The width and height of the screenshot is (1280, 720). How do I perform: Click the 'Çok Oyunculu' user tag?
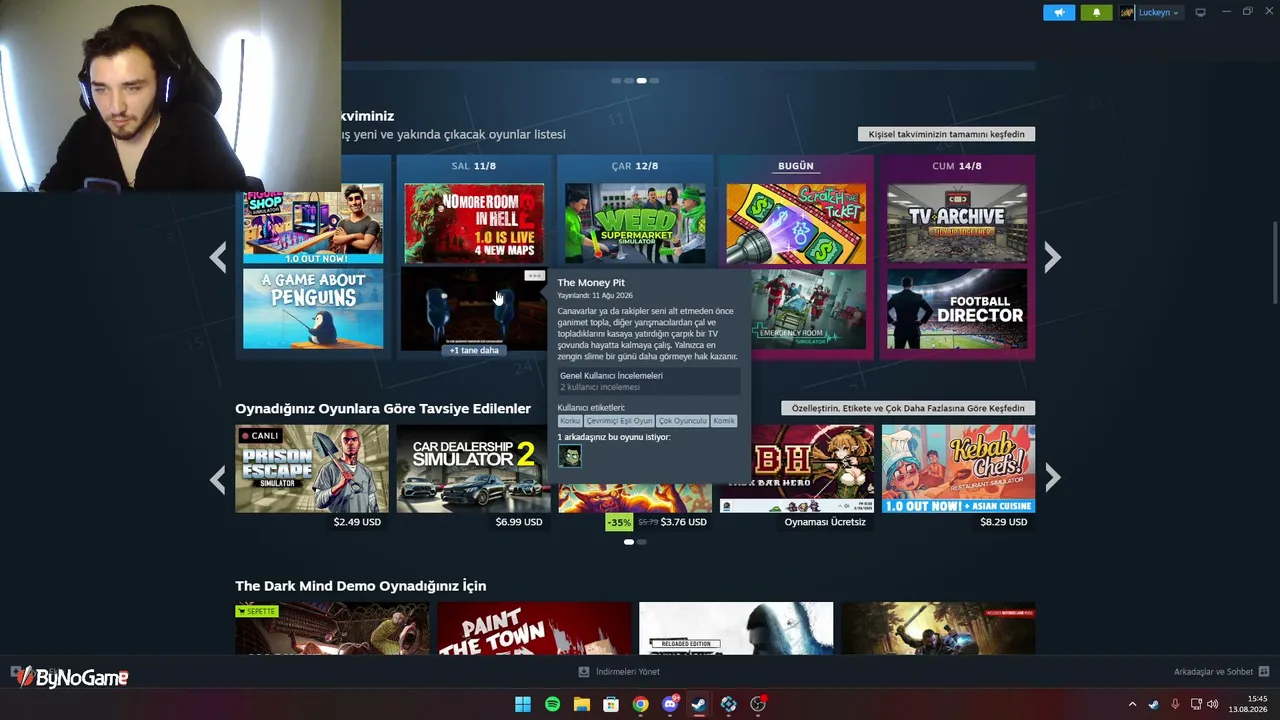pyautogui.click(x=682, y=421)
